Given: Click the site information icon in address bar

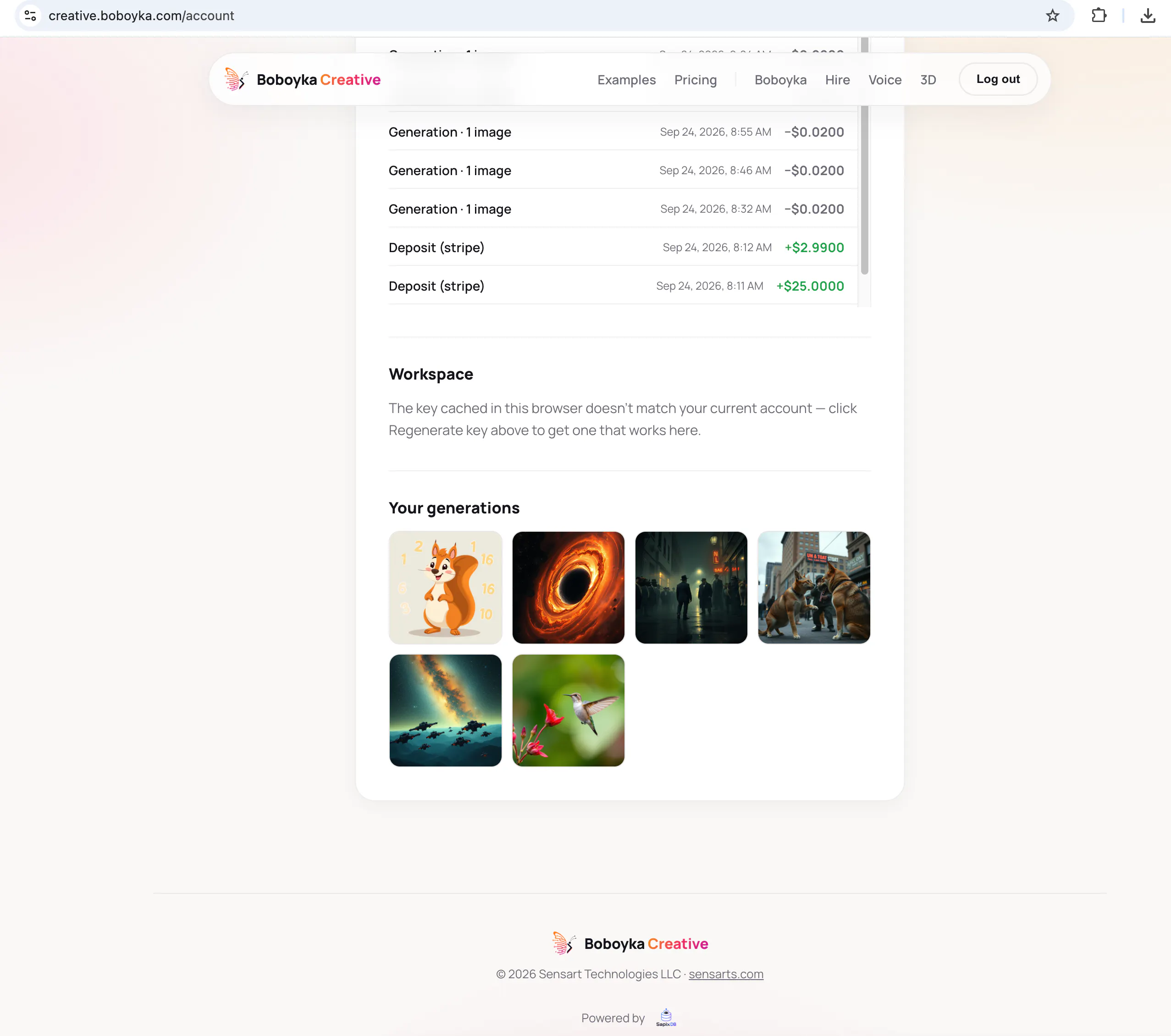Looking at the screenshot, I should 30,16.
